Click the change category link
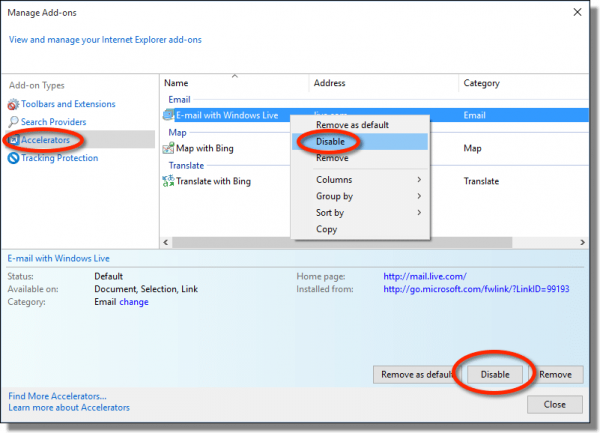Screen dimensions: 600x433 [x=134, y=302]
